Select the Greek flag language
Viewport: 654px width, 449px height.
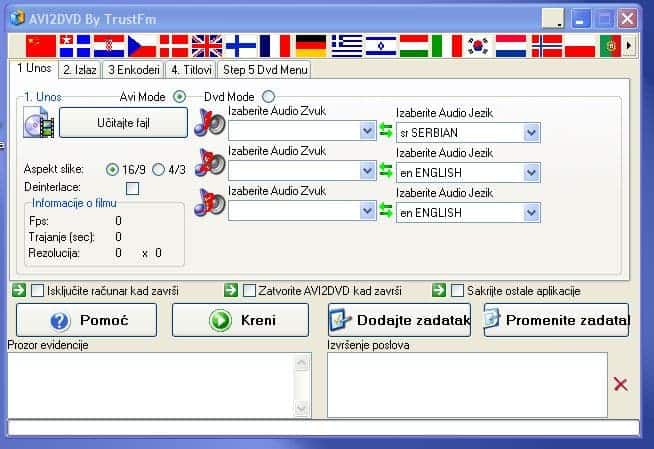(x=347, y=46)
